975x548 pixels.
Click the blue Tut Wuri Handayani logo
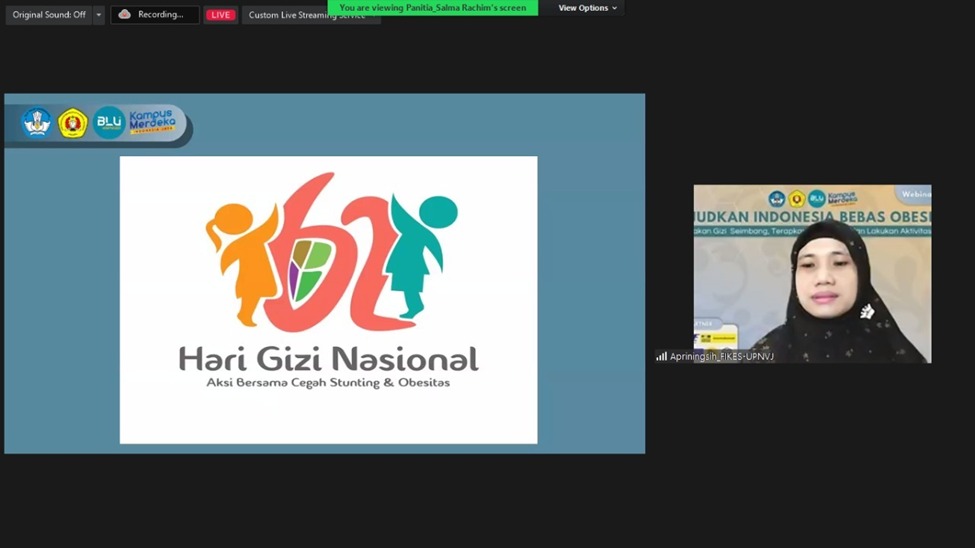37,123
